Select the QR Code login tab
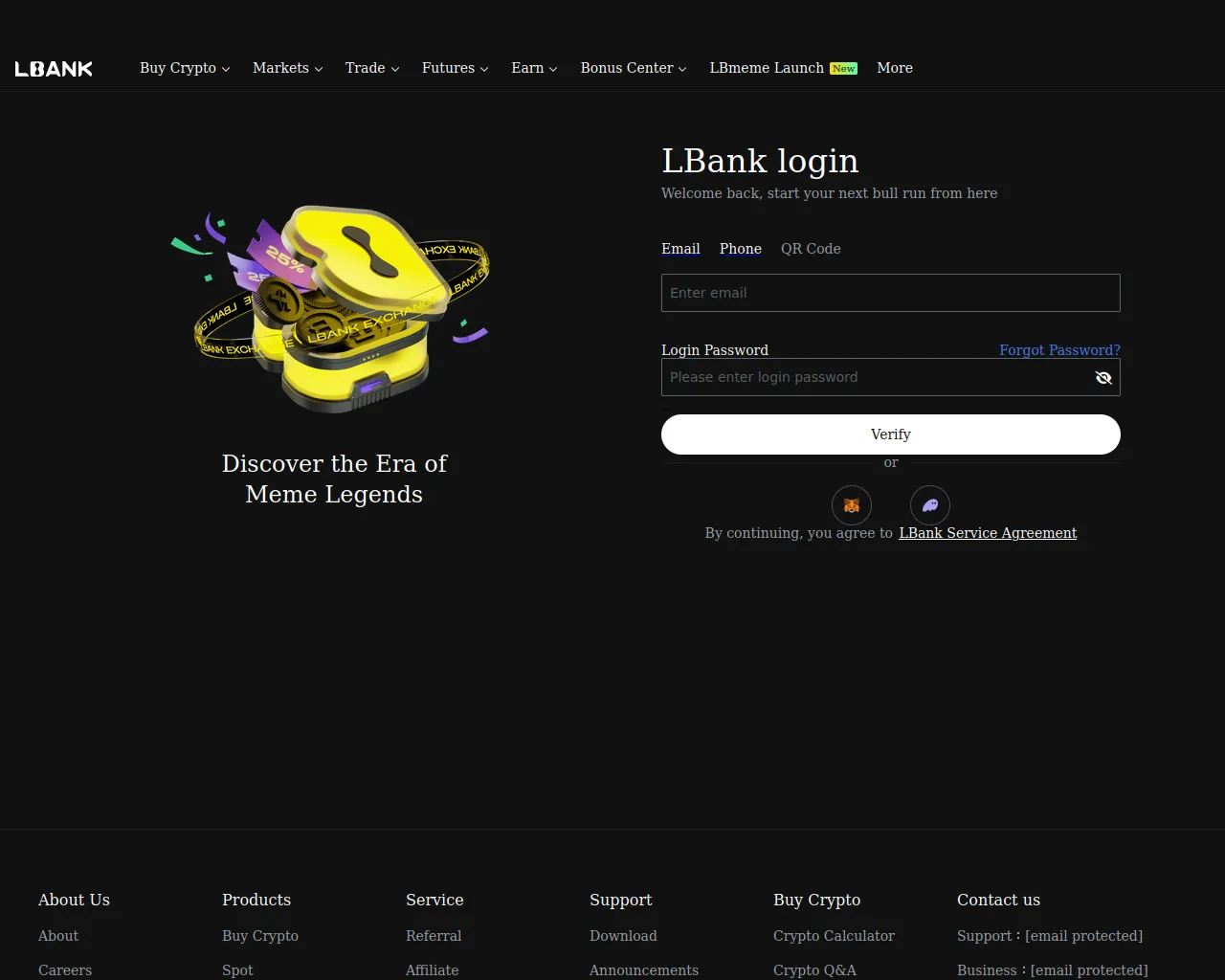Image resolution: width=1225 pixels, height=980 pixels. (811, 249)
